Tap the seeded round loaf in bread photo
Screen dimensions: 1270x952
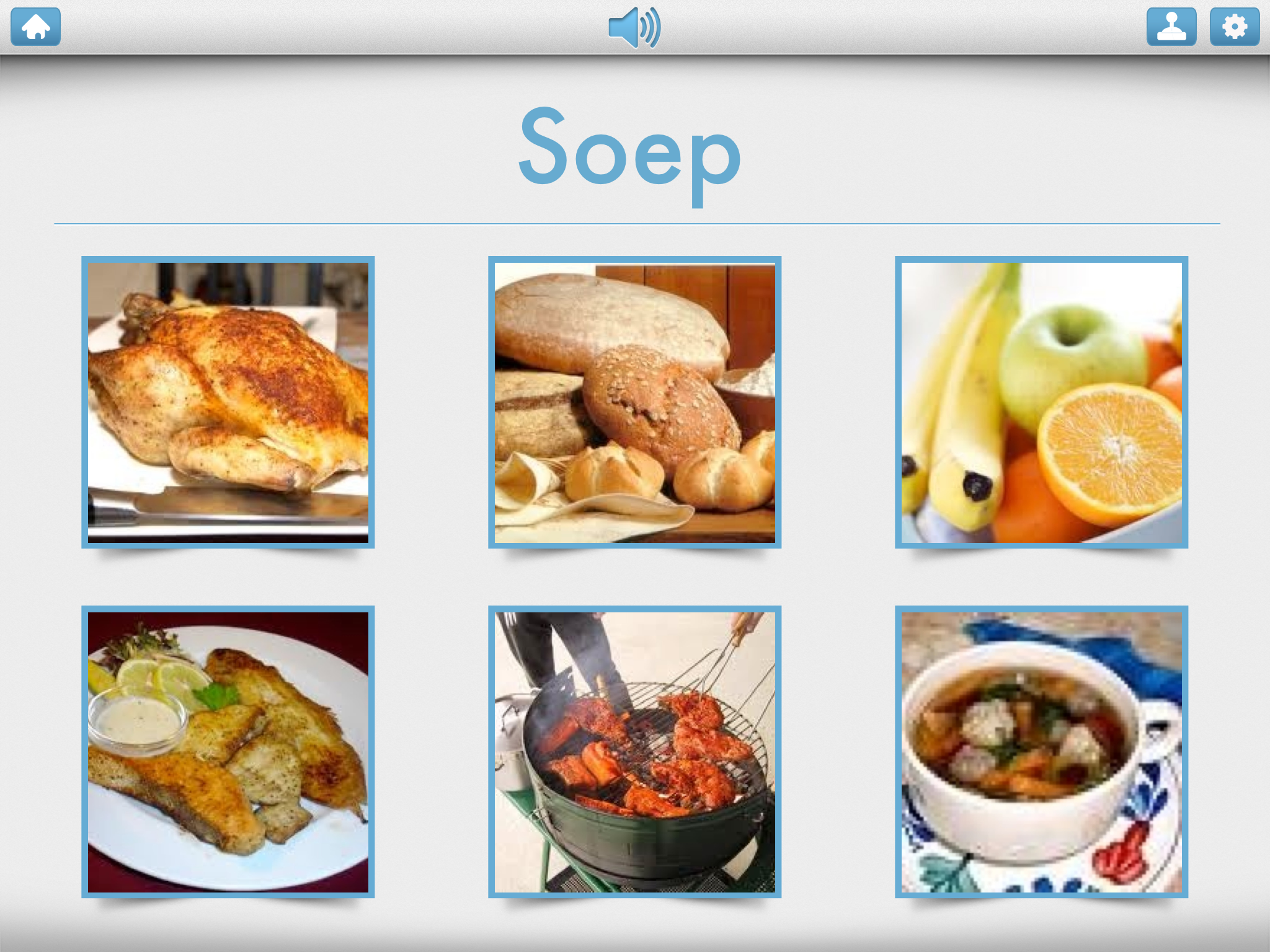[x=660, y=406]
